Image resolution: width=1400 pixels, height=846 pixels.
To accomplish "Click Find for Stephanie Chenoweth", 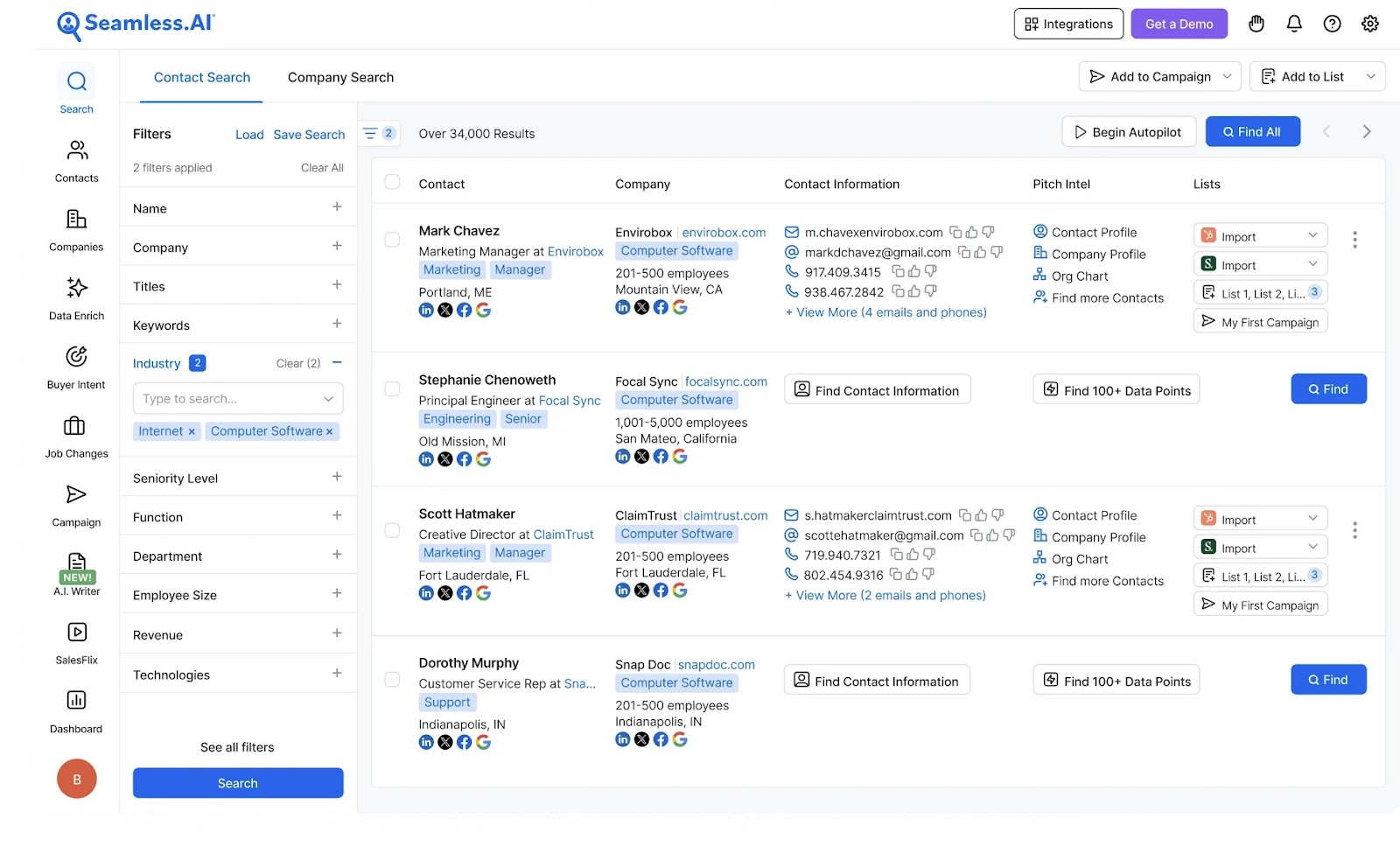I will 1328,388.
